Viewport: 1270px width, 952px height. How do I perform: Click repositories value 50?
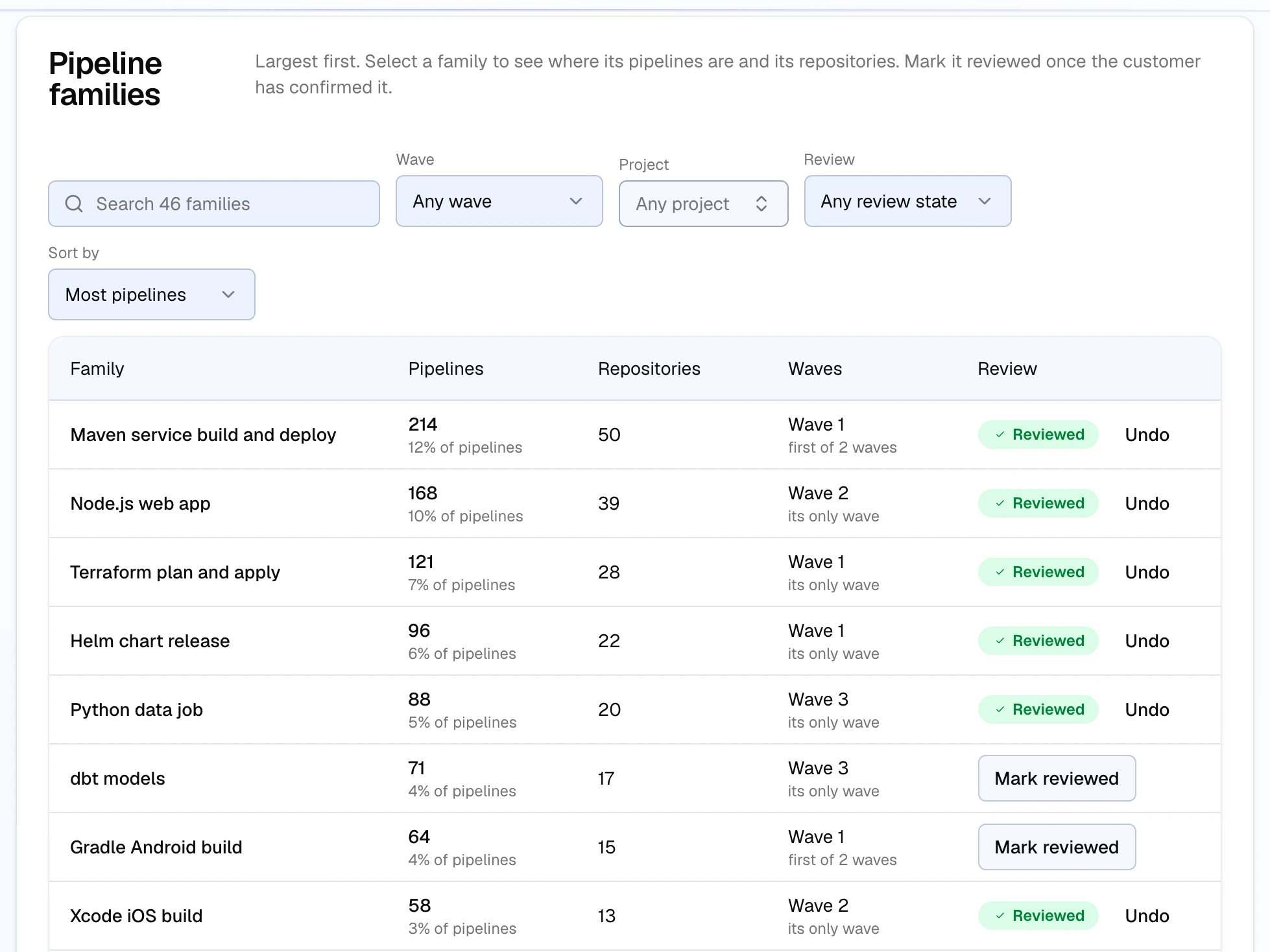coord(610,434)
